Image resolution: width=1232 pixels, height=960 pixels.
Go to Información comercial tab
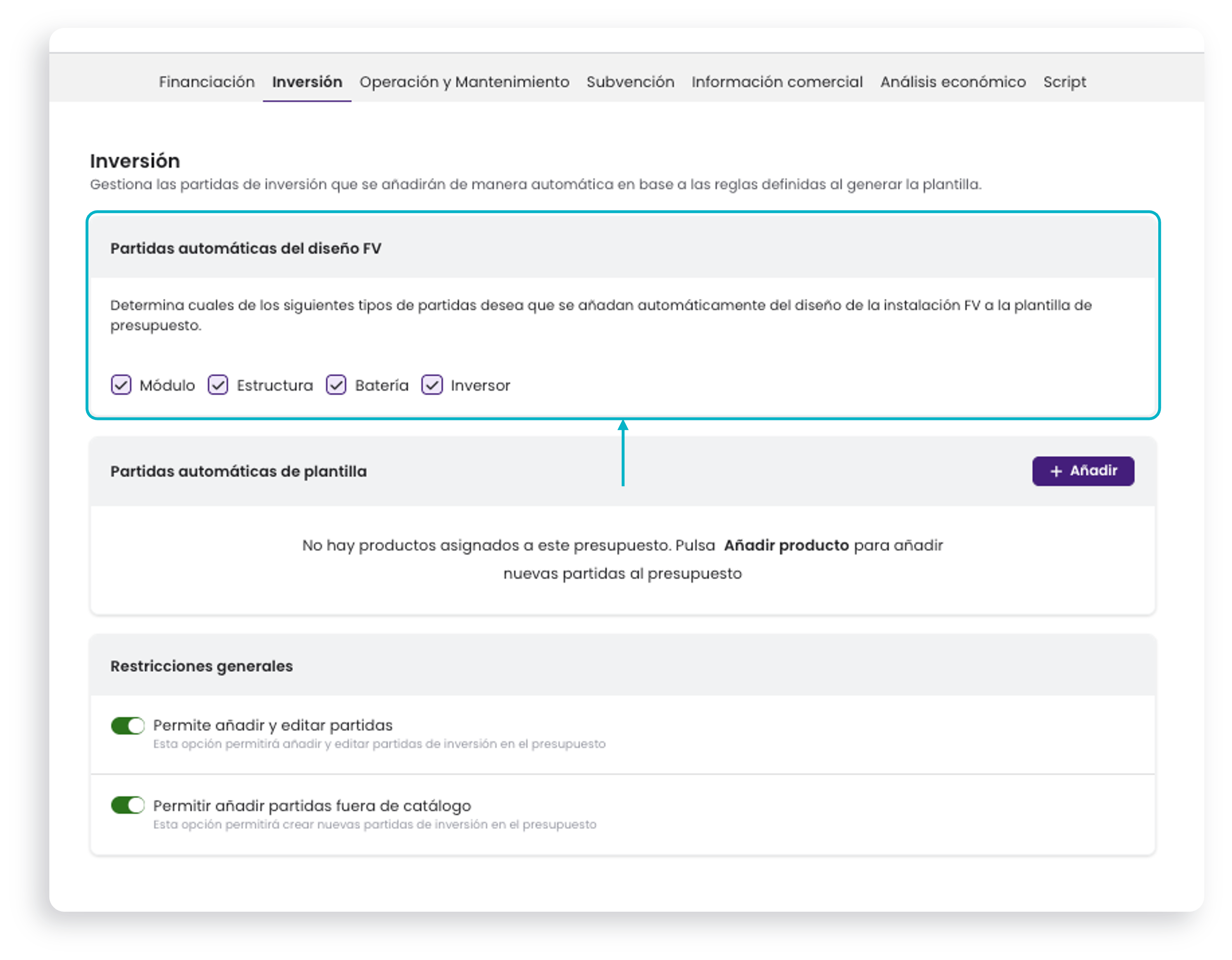pyautogui.click(x=777, y=82)
